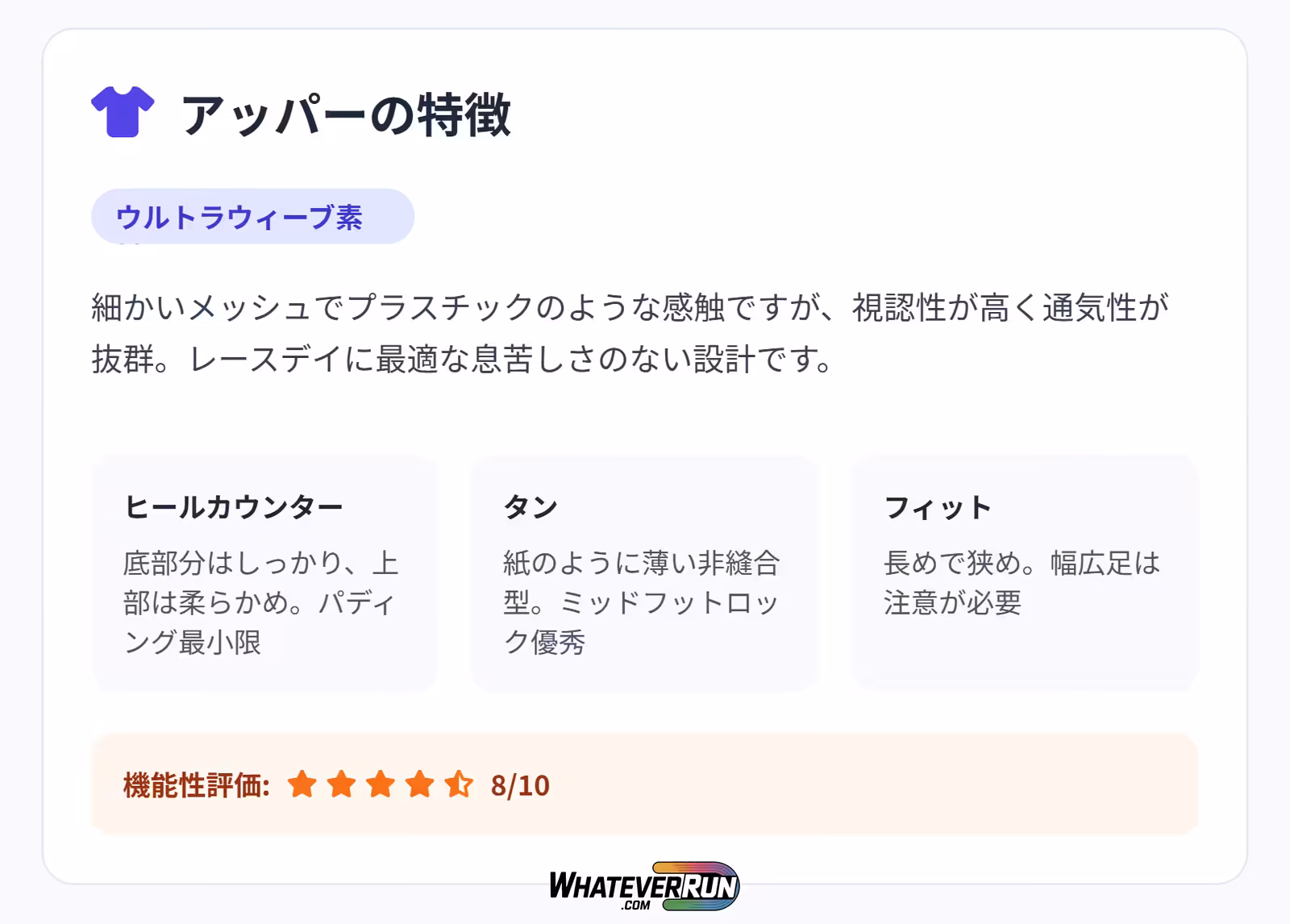Click the half-filled fifth star
Screen dimensions: 1290x924
[459, 784]
